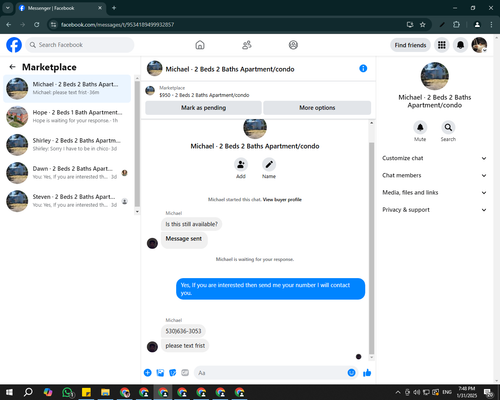Open Shirley conversation in chat list

[67, 145]
